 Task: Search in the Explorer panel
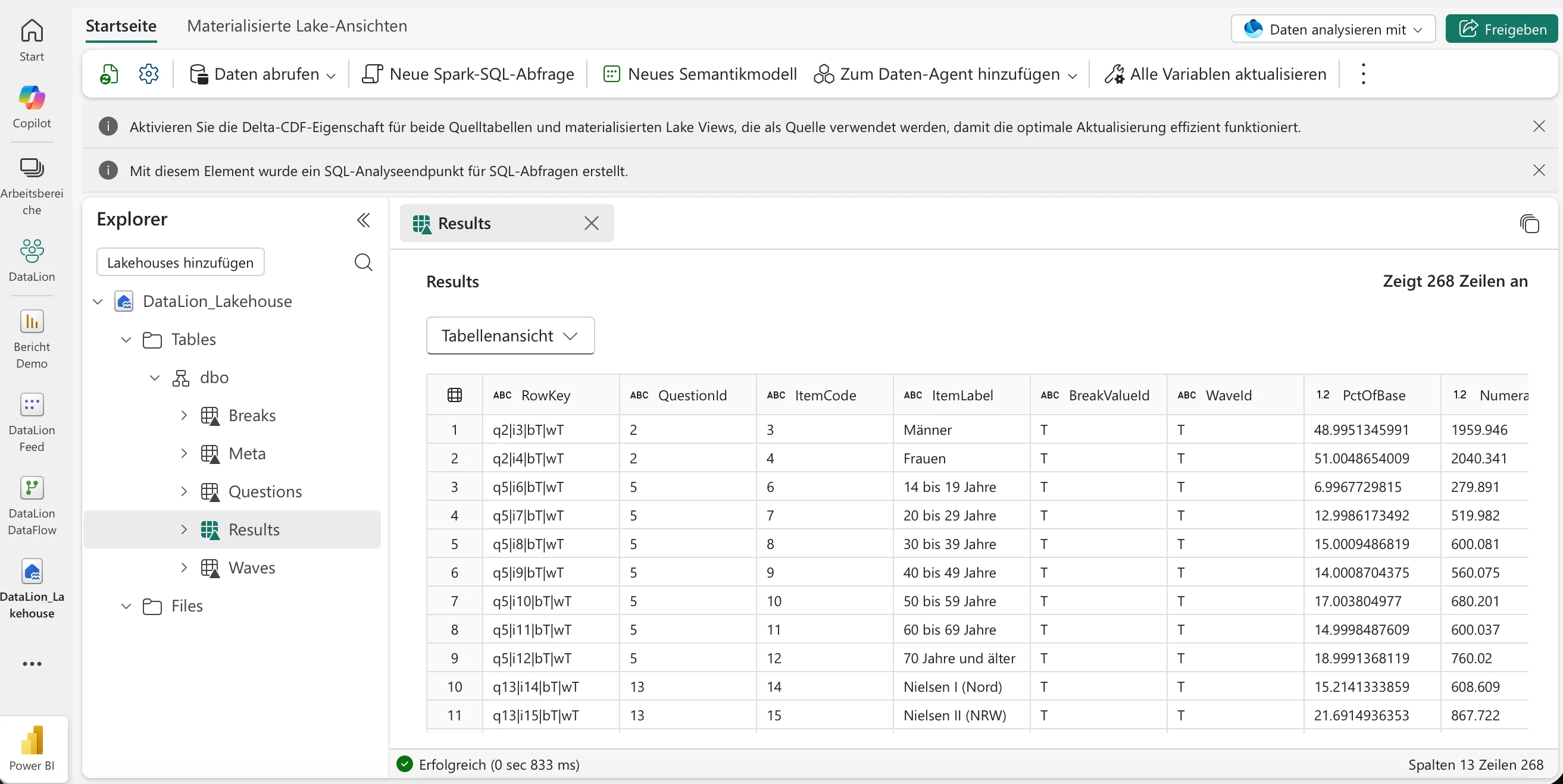(x=364, y=262)
